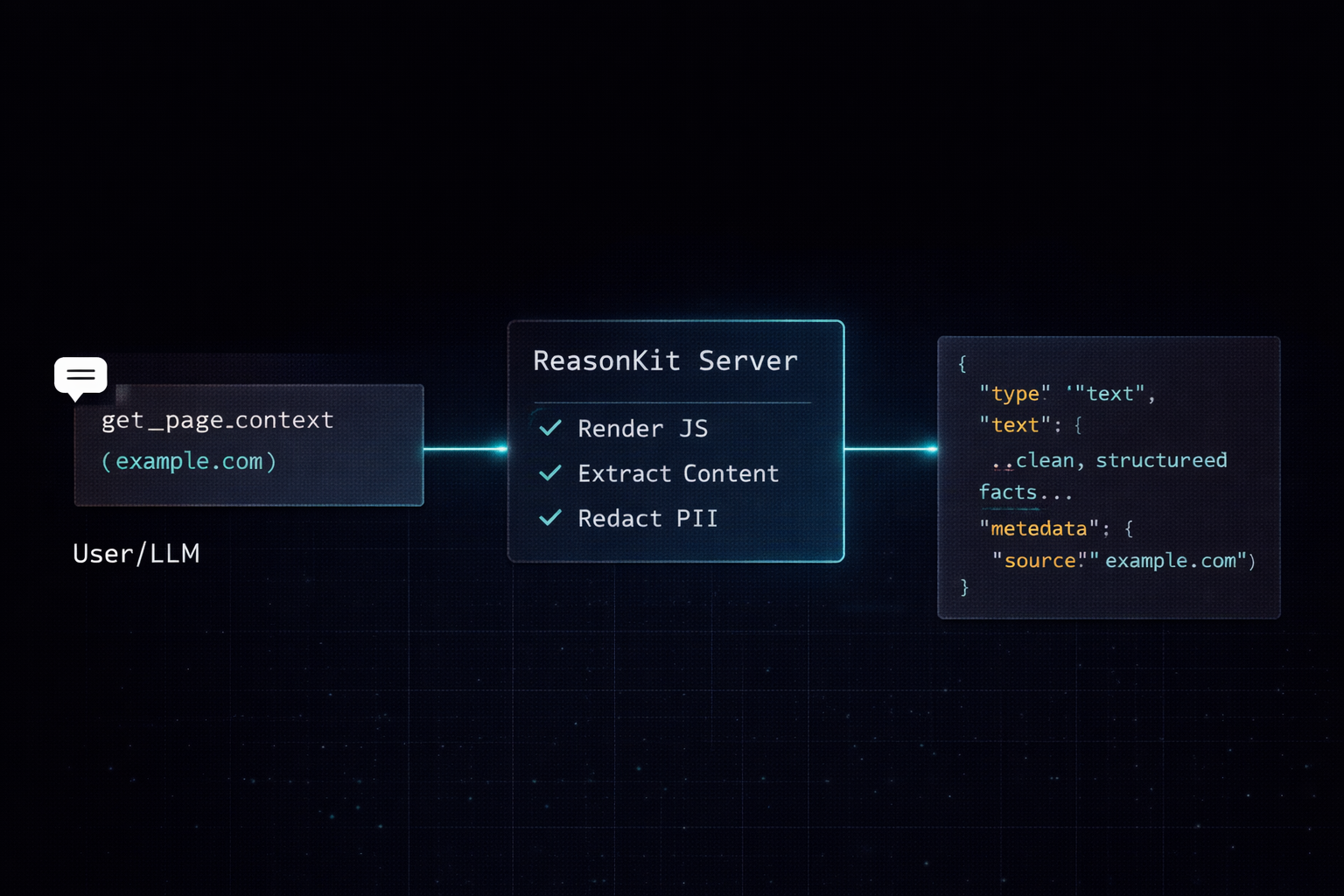1344x896 pixels.
Task: Select the ReasonKit Server panel title
Action: 665,360
